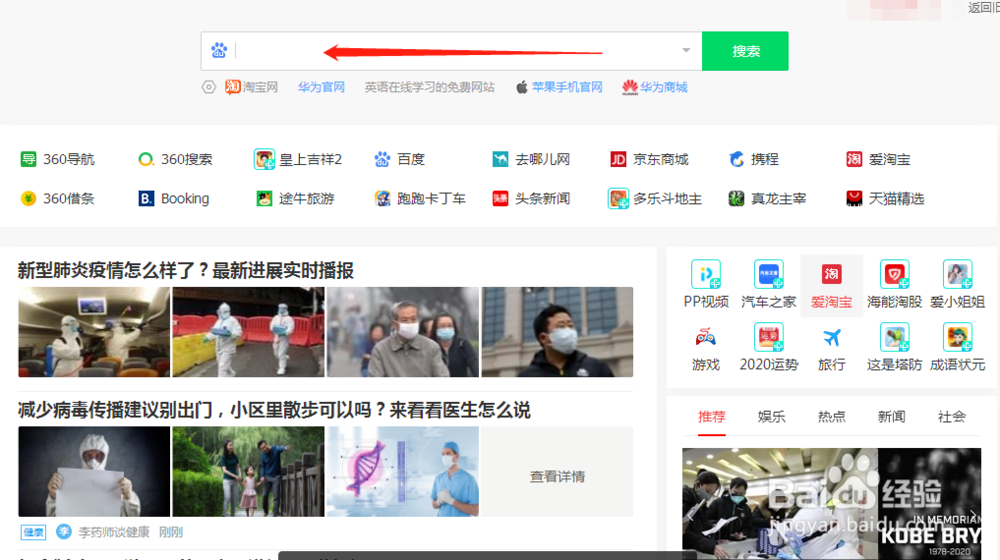Click the 真龙主宰 game icon
The image size is (1000, 560).
pos(736,198)
